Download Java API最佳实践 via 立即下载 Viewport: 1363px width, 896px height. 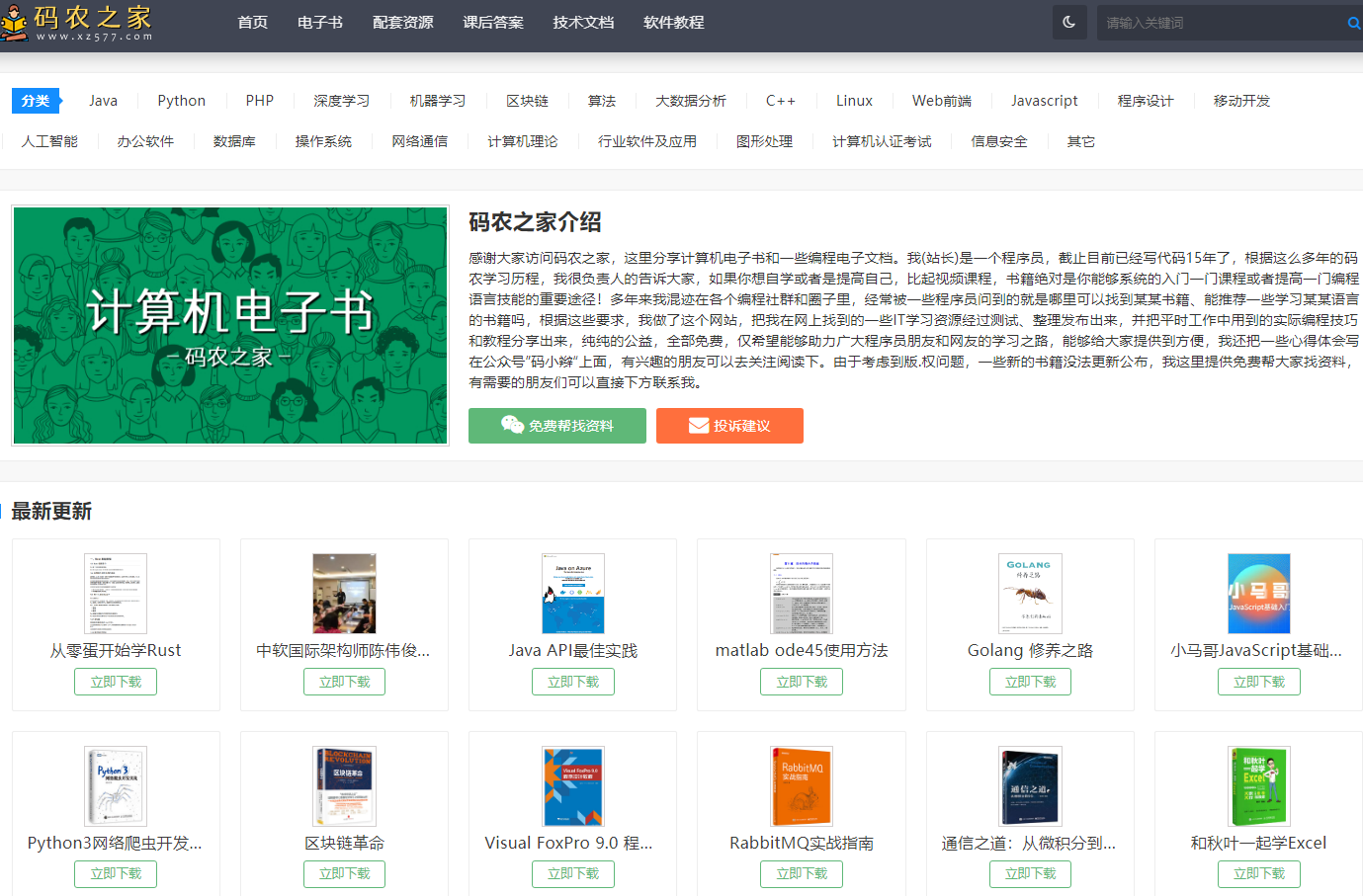tap(573, 682)
